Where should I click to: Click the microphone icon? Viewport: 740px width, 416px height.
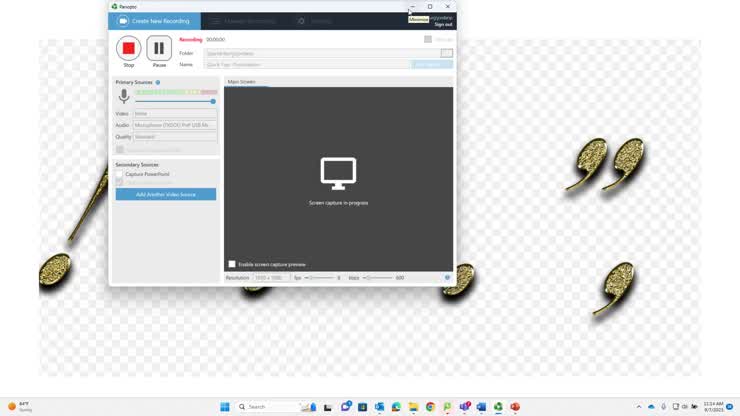click(124, 96)
